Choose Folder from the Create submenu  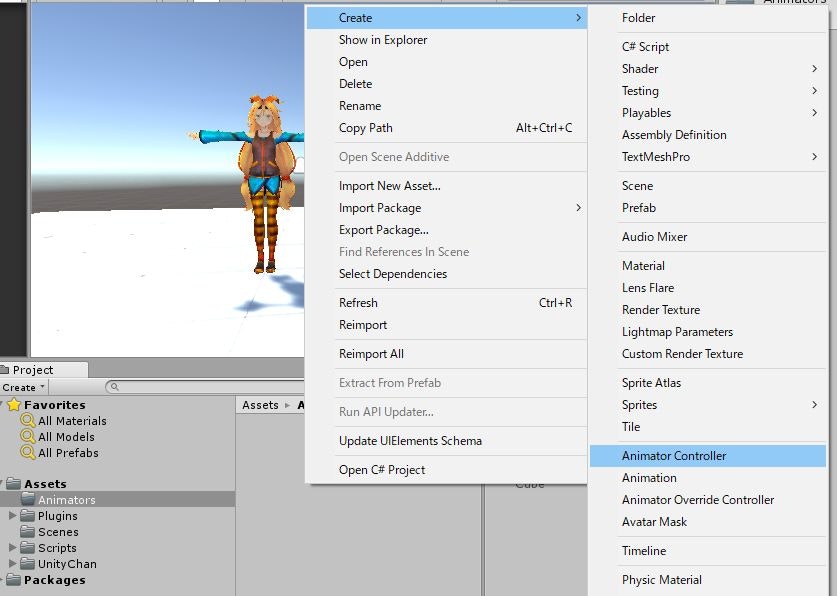pos(708,18)
